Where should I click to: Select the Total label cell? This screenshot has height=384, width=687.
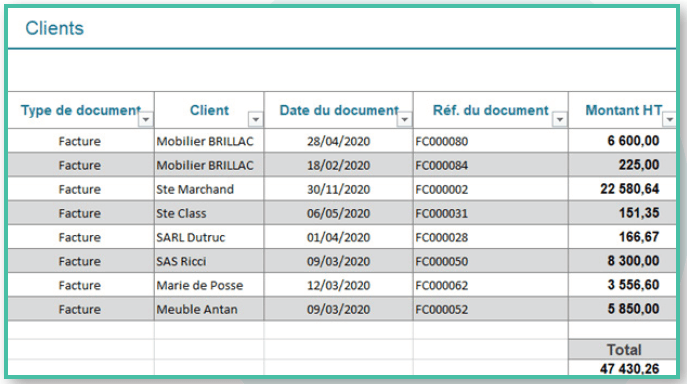623,349
